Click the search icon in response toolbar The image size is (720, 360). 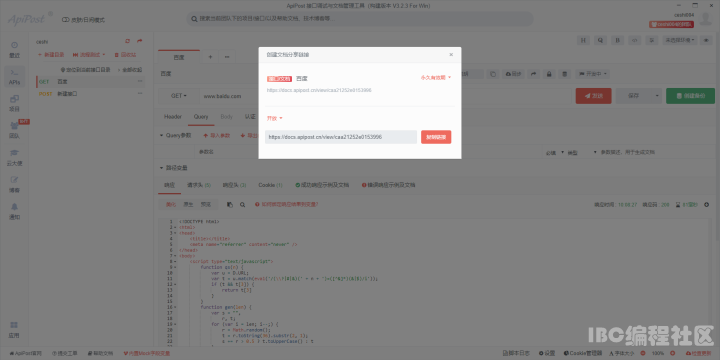(242, 204)
